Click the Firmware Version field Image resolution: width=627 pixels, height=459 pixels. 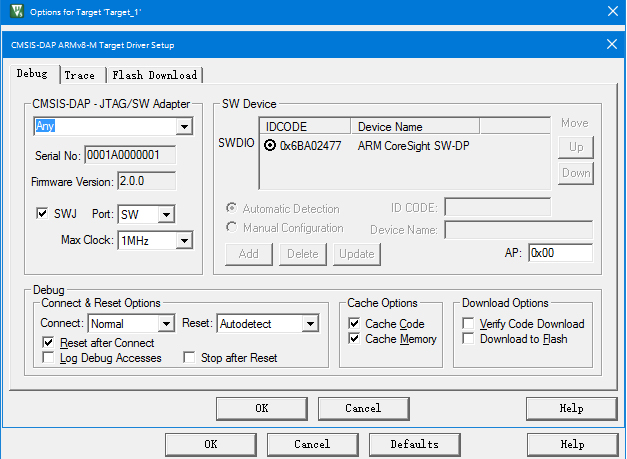tap(146, 181)
